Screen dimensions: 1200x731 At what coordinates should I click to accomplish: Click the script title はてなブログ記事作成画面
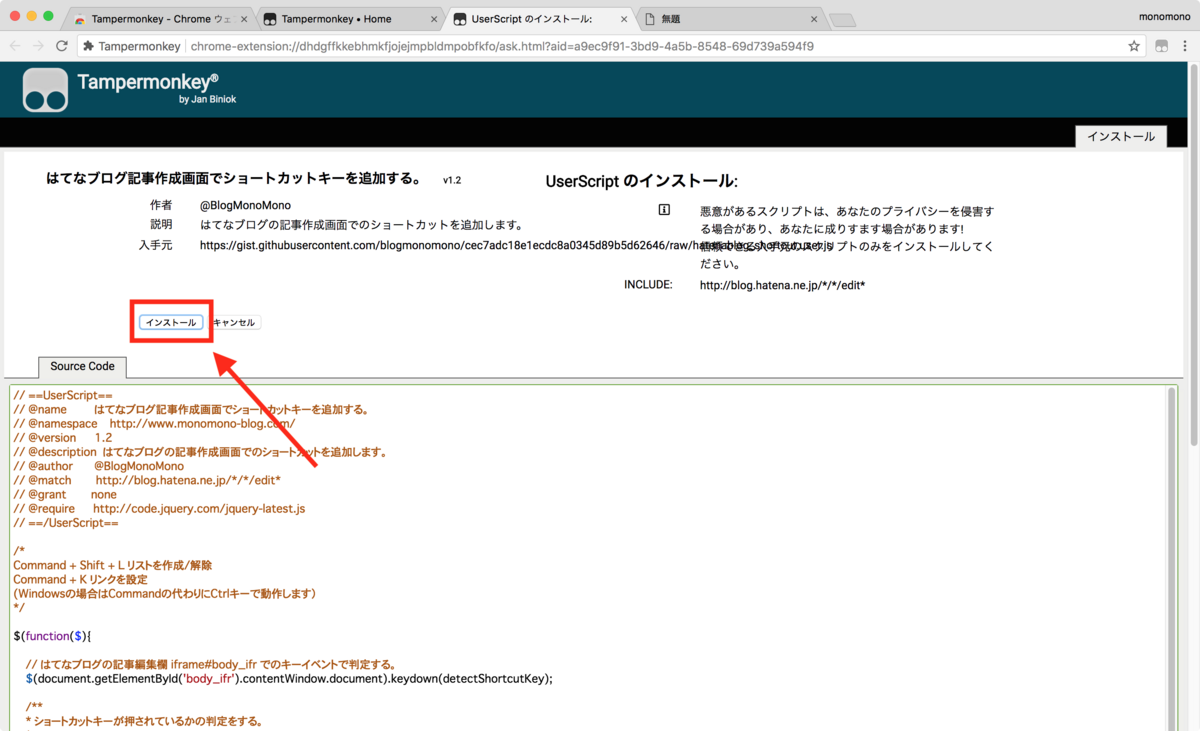235,179
